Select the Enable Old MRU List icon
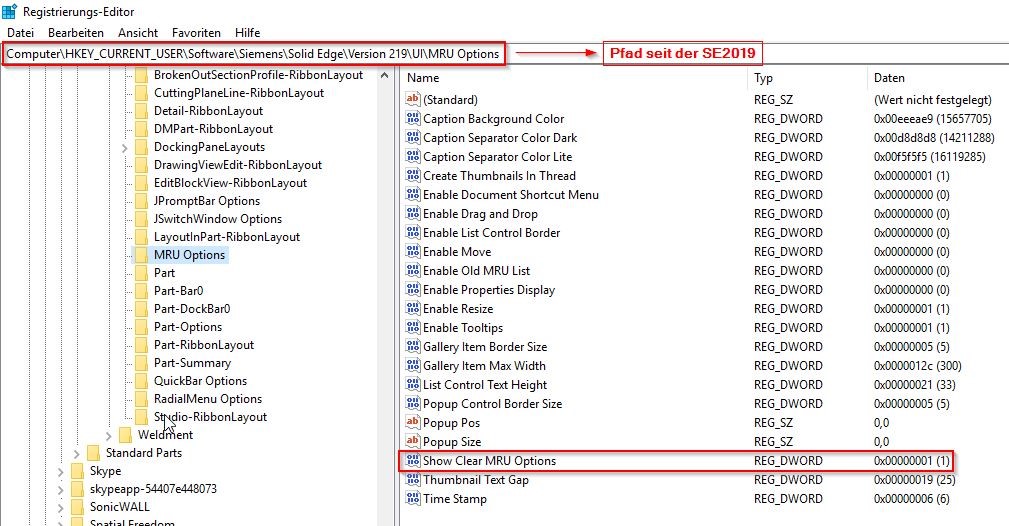Image resolution: width=1009 pixels, height=526 pixels. tap(412, 270)
